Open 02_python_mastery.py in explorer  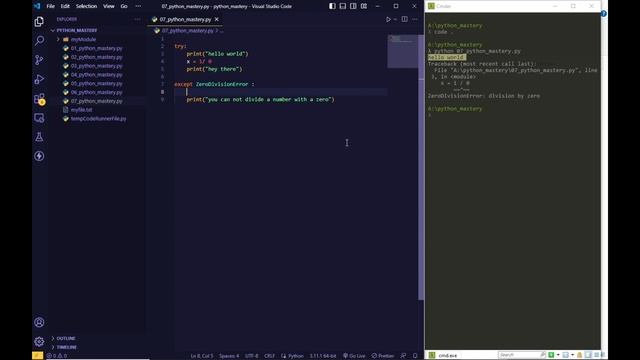[96, 57]
